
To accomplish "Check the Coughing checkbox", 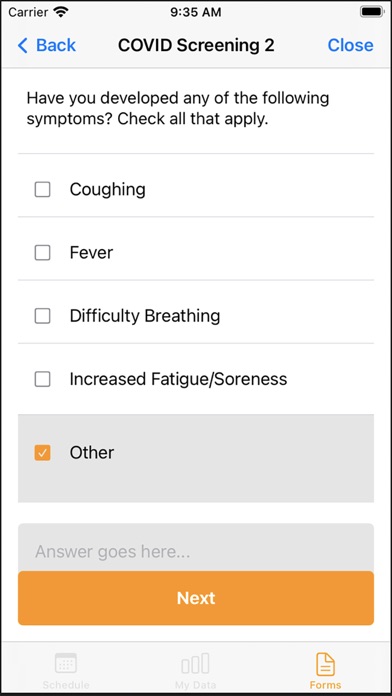I will tap(43, 190).
